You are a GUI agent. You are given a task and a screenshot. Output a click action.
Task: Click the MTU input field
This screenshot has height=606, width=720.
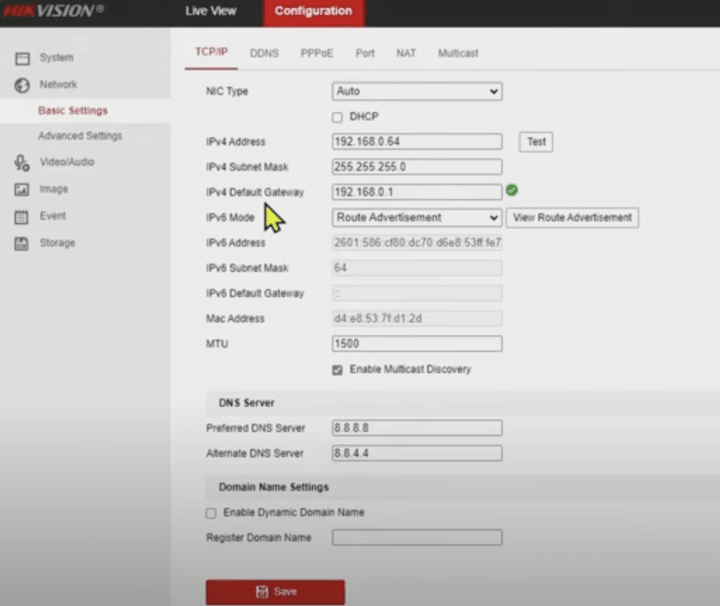[x=416, y=344]
